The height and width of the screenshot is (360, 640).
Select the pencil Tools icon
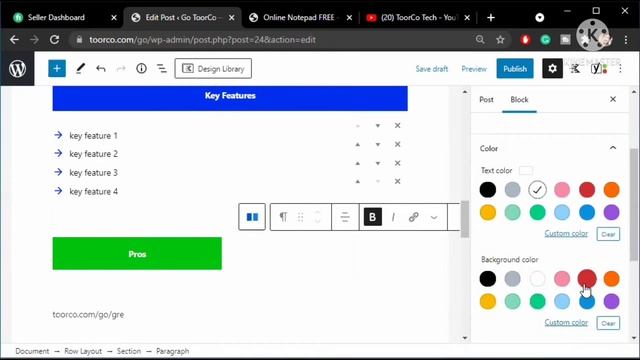(80, 69)
